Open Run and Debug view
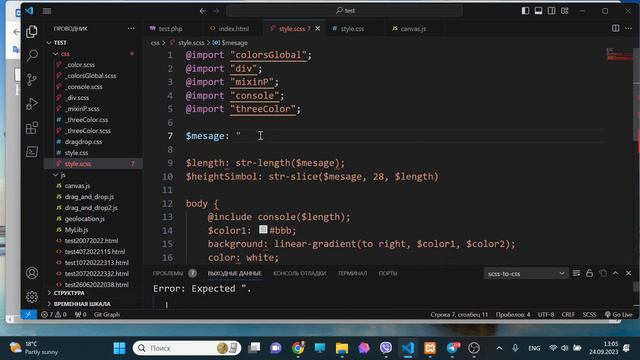The height and width of the screenshot is (360, 640). tap(32, 104)
